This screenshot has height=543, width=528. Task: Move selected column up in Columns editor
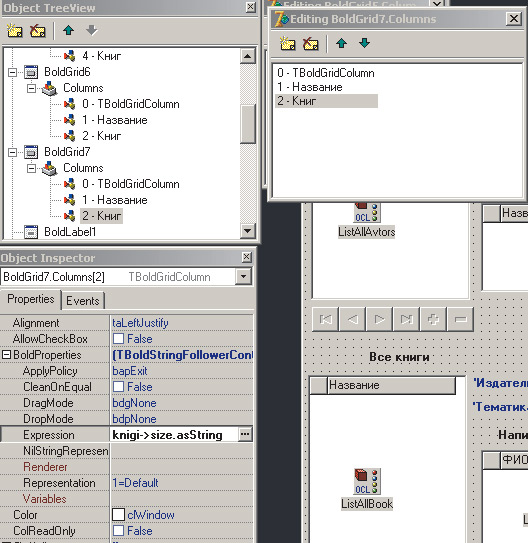point(341,43)
